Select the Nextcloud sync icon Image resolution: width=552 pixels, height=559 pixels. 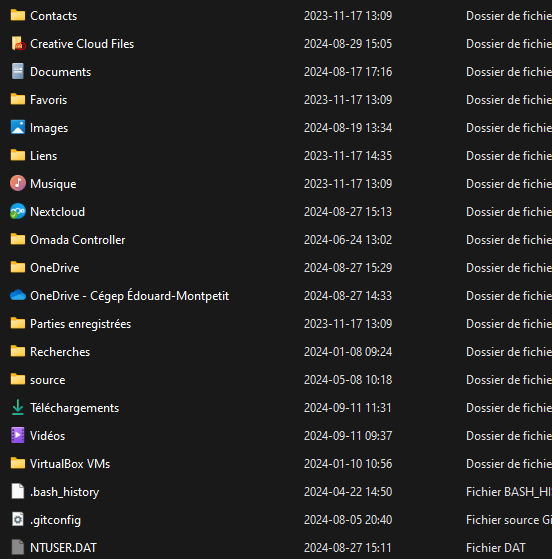(18, 211)
